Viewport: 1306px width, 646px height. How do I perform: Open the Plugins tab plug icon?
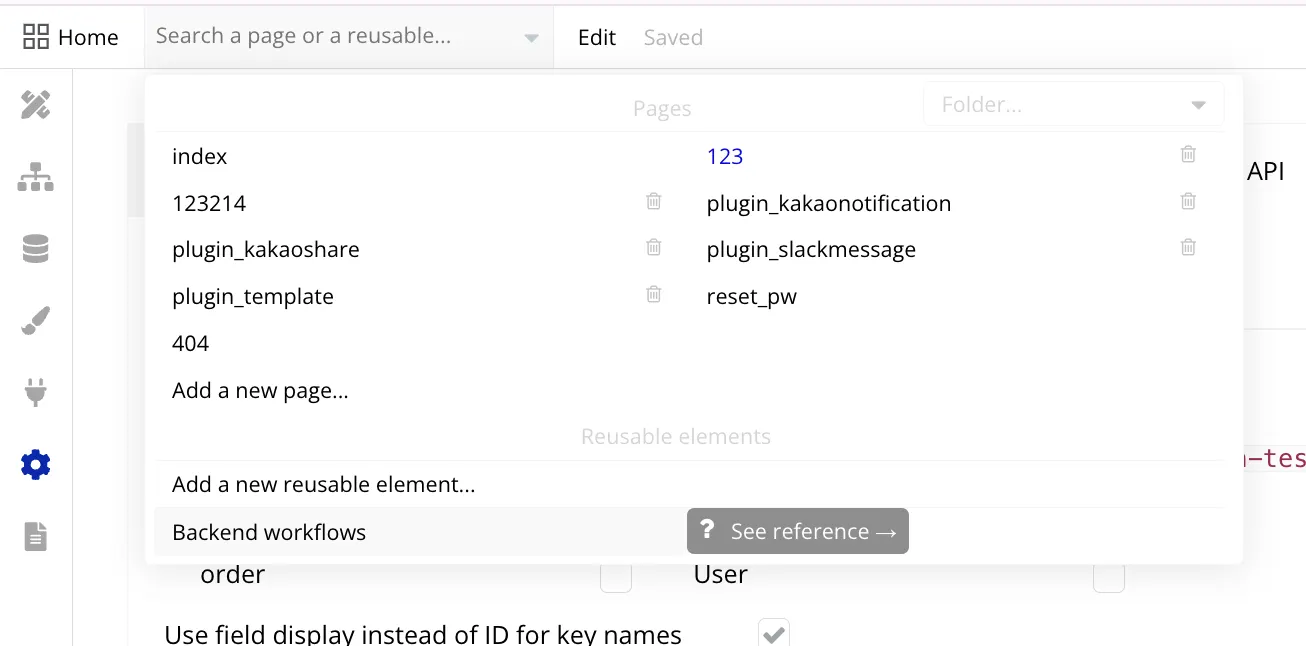click(36, 393)
